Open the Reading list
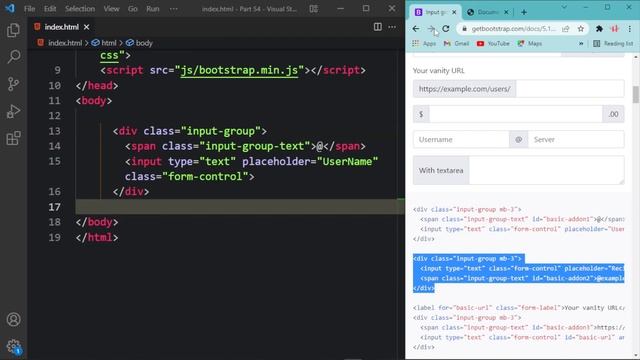Image resolution: width=640 pixels, height=360 pixels. click(613, 43)
